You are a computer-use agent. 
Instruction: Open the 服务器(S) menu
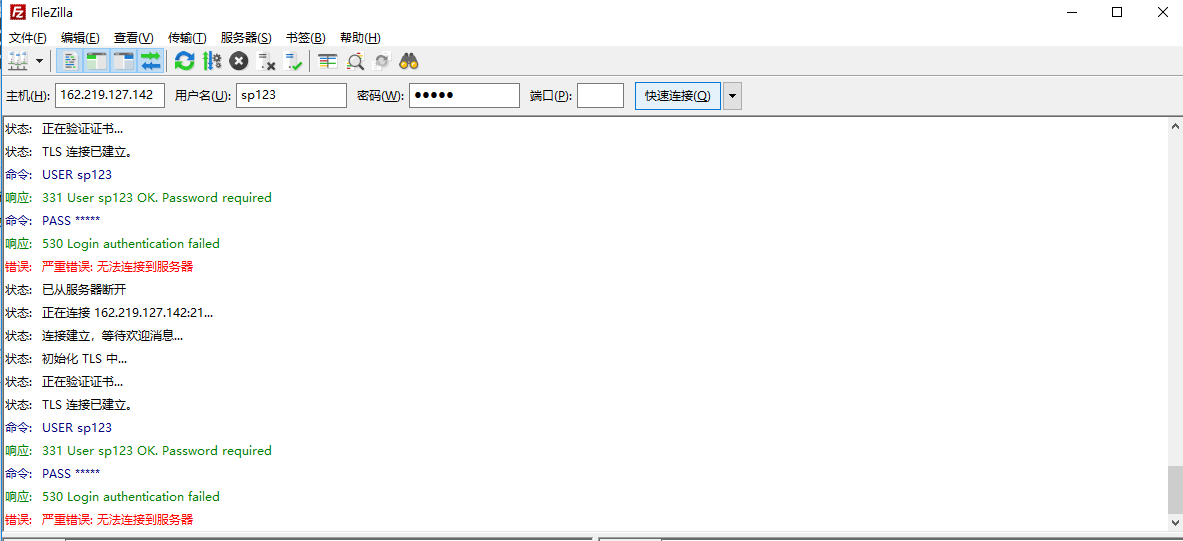pos(246,38)
